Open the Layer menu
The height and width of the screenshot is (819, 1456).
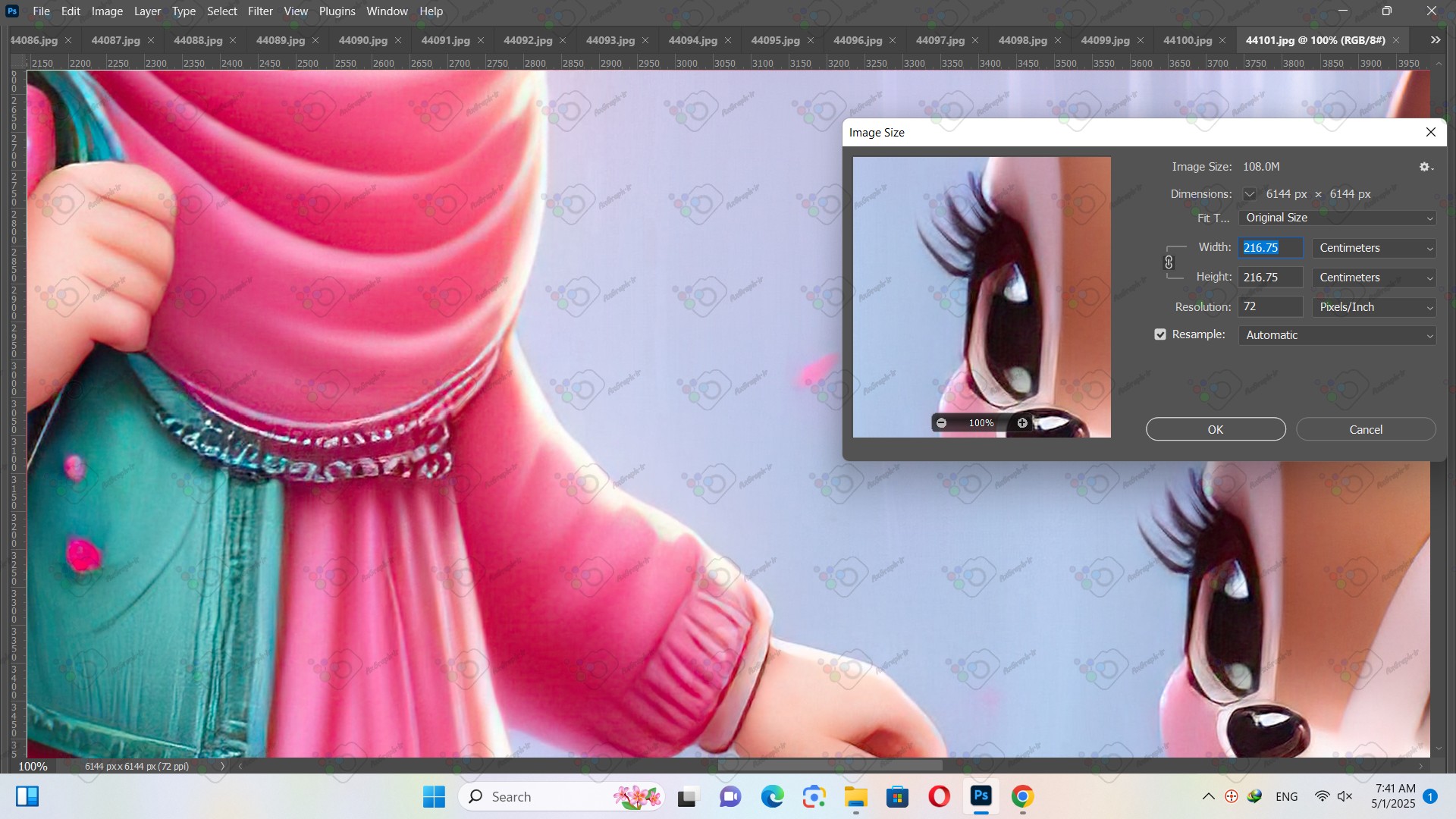pos(147,11)
